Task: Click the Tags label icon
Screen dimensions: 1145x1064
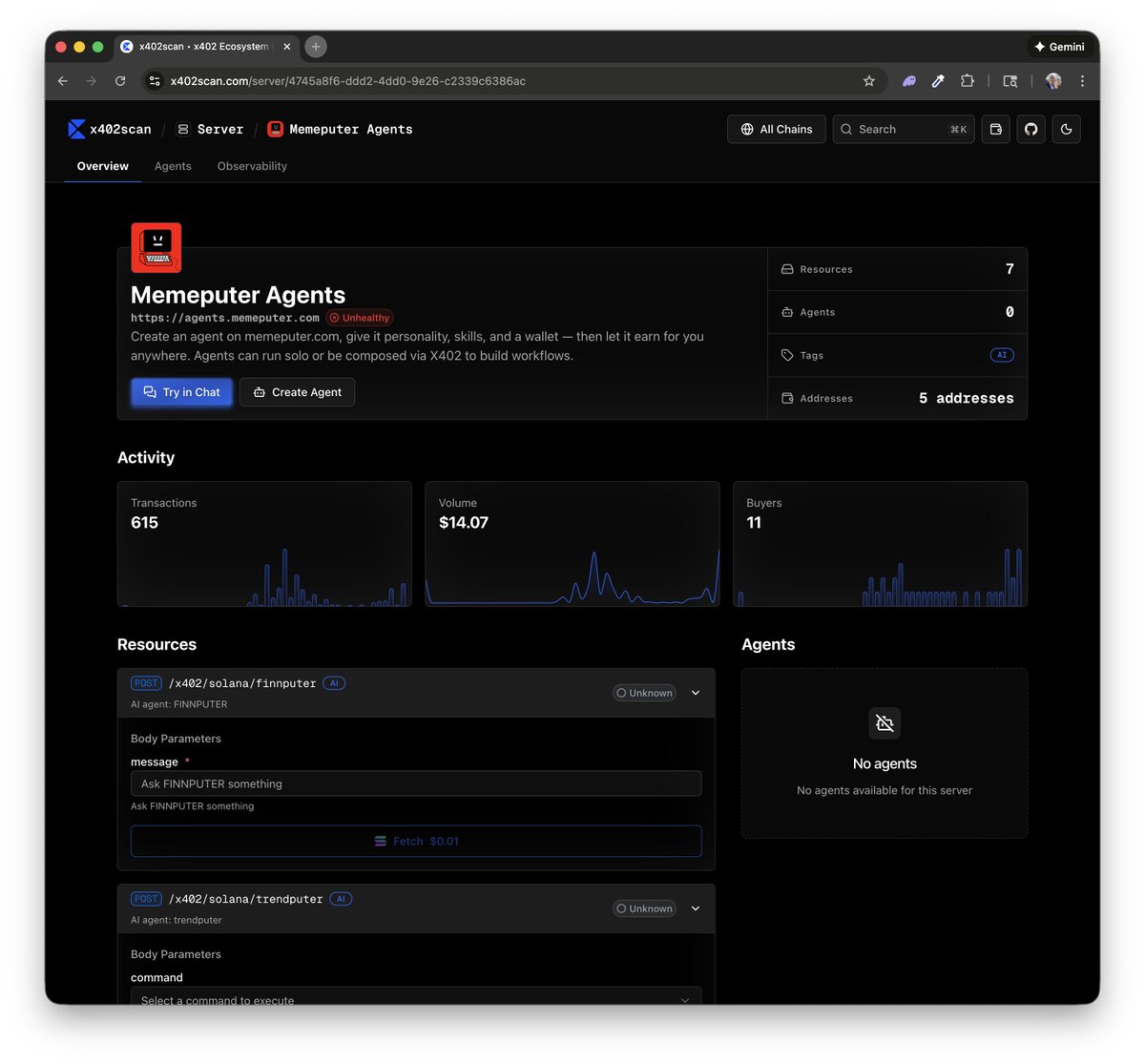Action: 787,355
